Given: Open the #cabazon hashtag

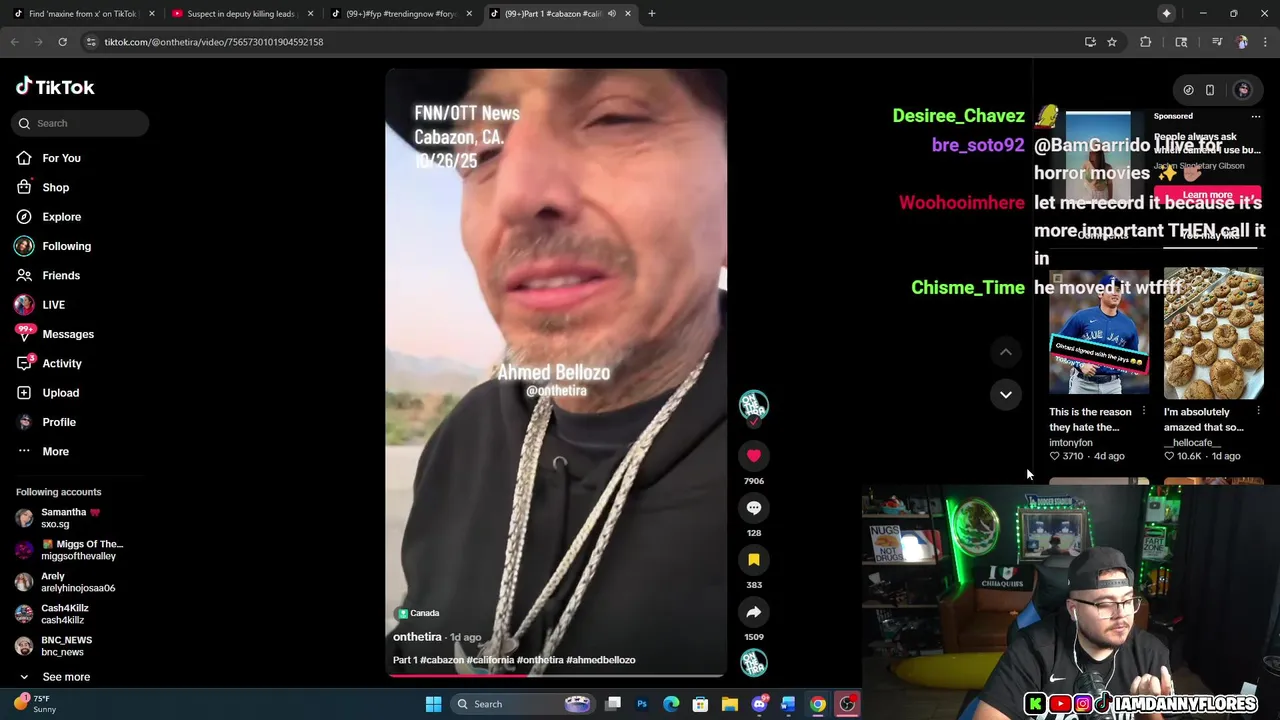Looking at the screenshot, I should coord(442,660).
